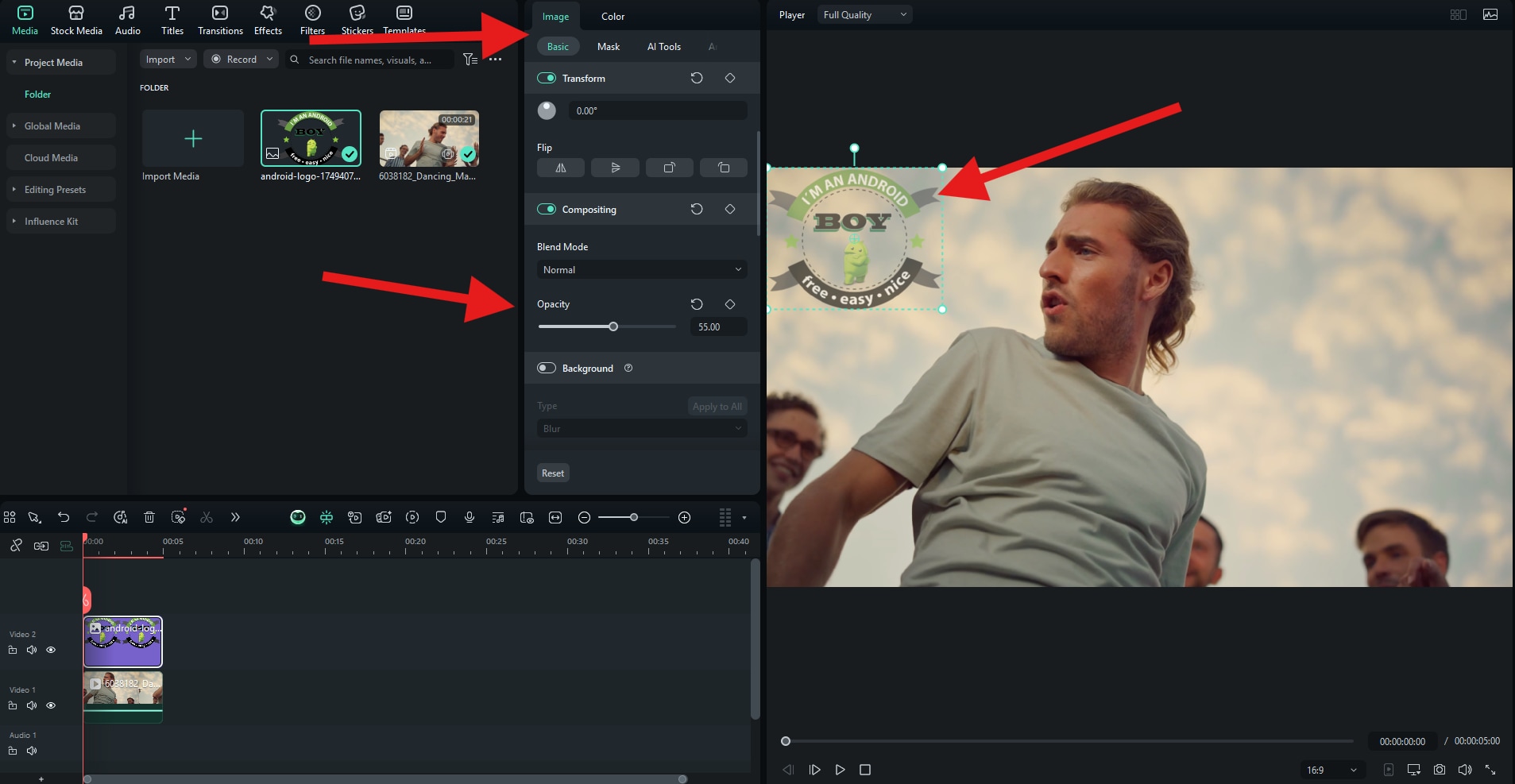Mute the Video 2 track
This screenshot has width=1515, height=784.
tap(32, 650)
